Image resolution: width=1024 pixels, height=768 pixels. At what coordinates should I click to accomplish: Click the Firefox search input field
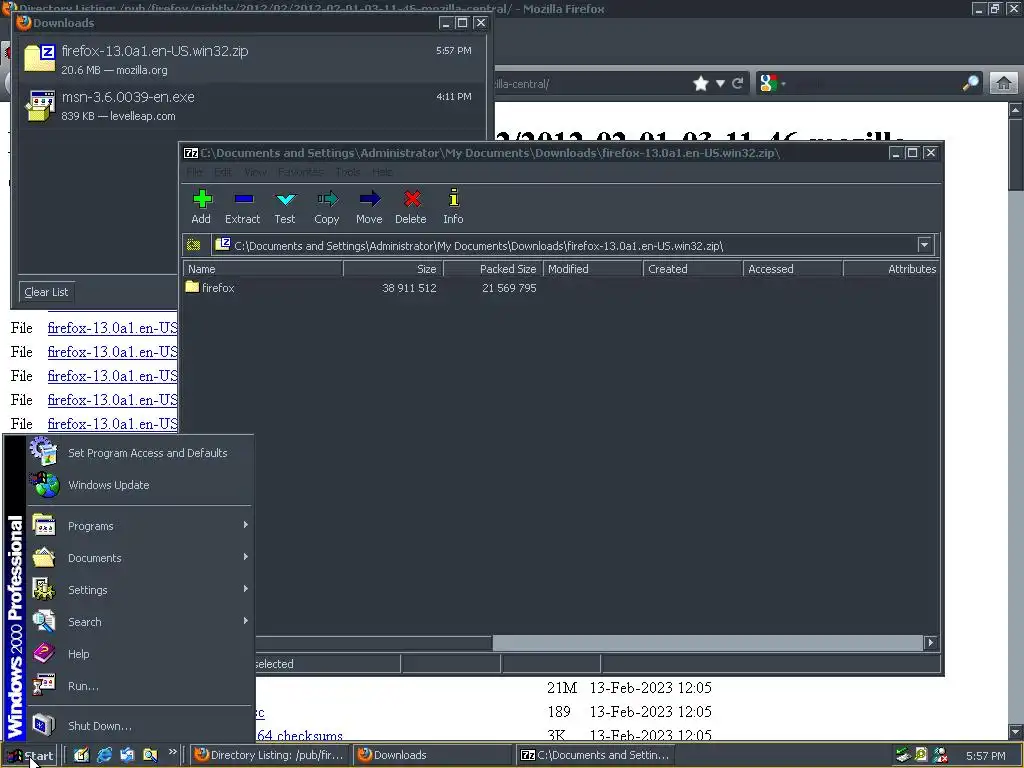tap(872, 84)
